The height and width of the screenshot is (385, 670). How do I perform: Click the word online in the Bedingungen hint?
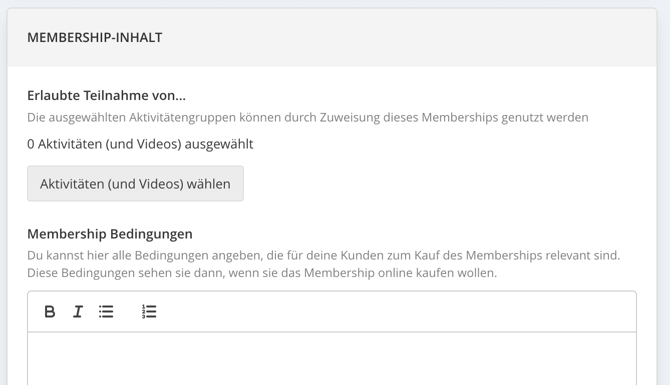click(x=395, y=273)
